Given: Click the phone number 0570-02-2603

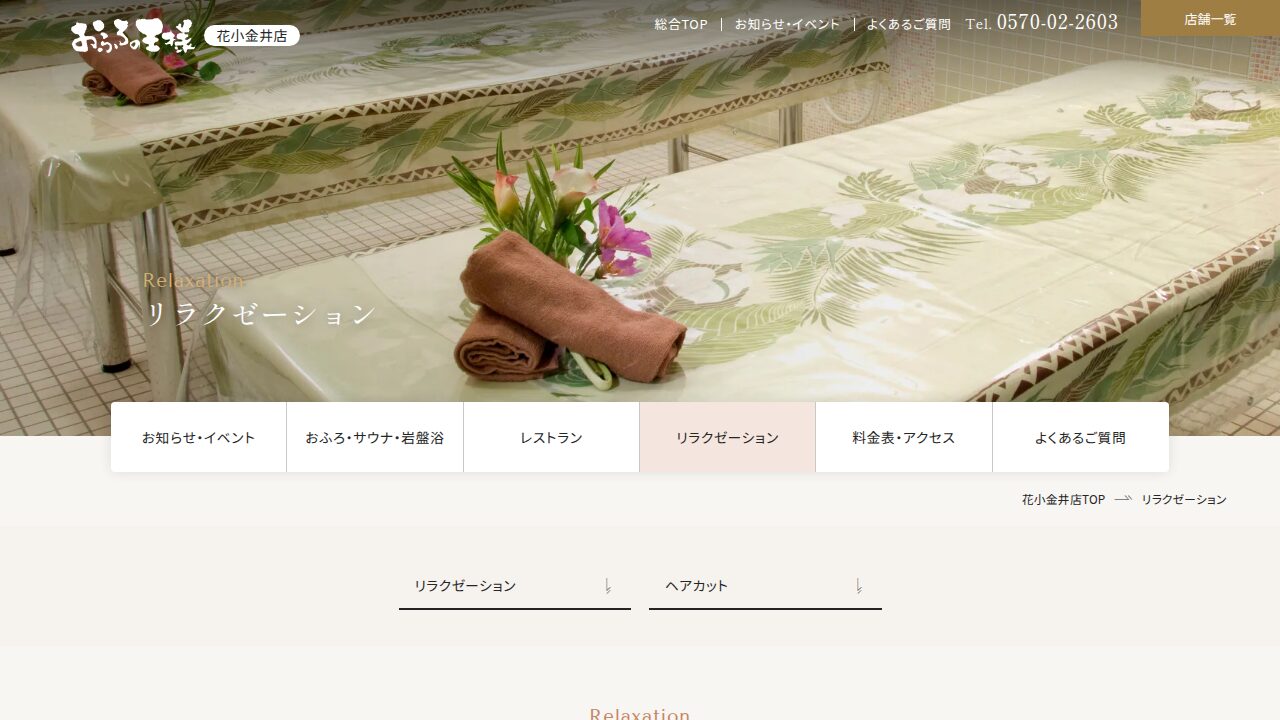Looking at the screenshot, I should pos(1057,22).
